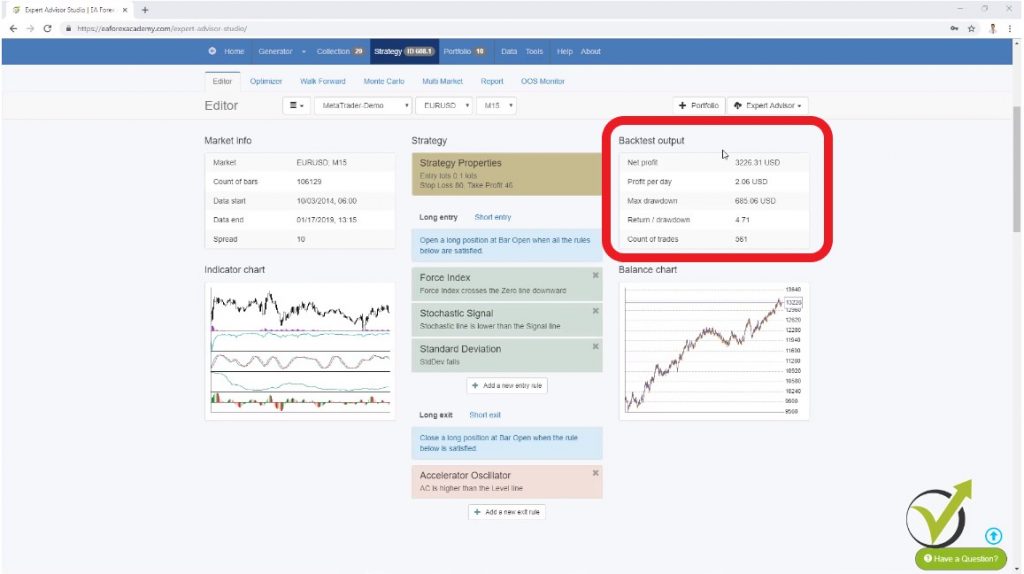Go back with browser back arrow
Screen dimensions: 1024x574
pos(13,29)
